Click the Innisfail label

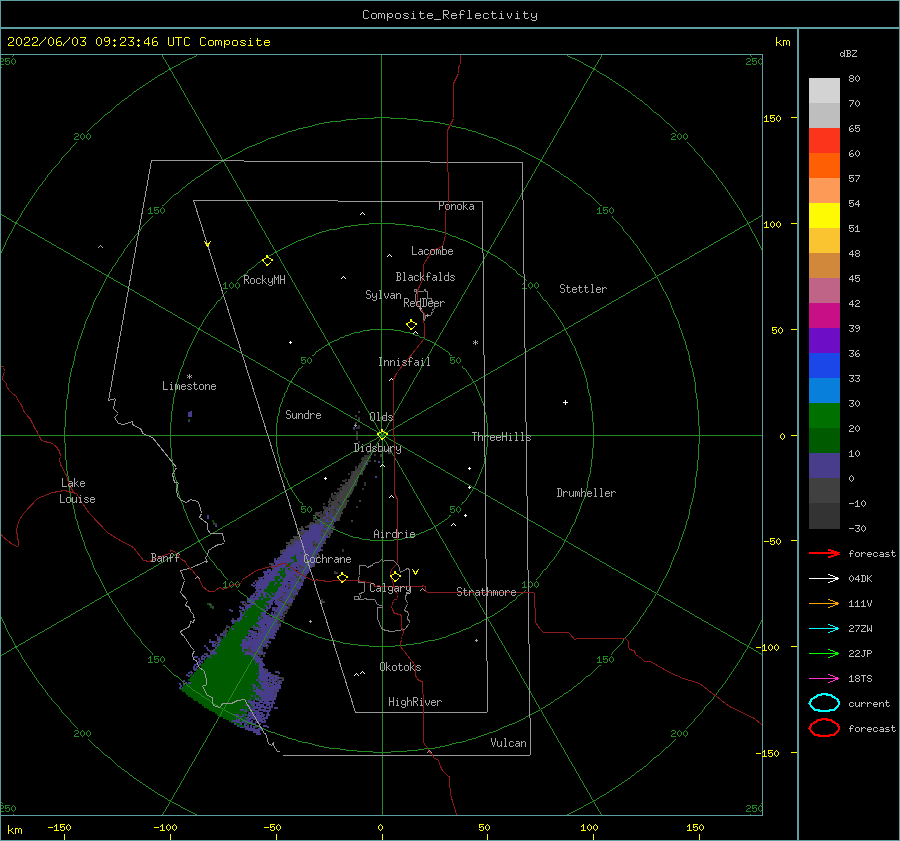pyautogui.click(x=404, y=362)
